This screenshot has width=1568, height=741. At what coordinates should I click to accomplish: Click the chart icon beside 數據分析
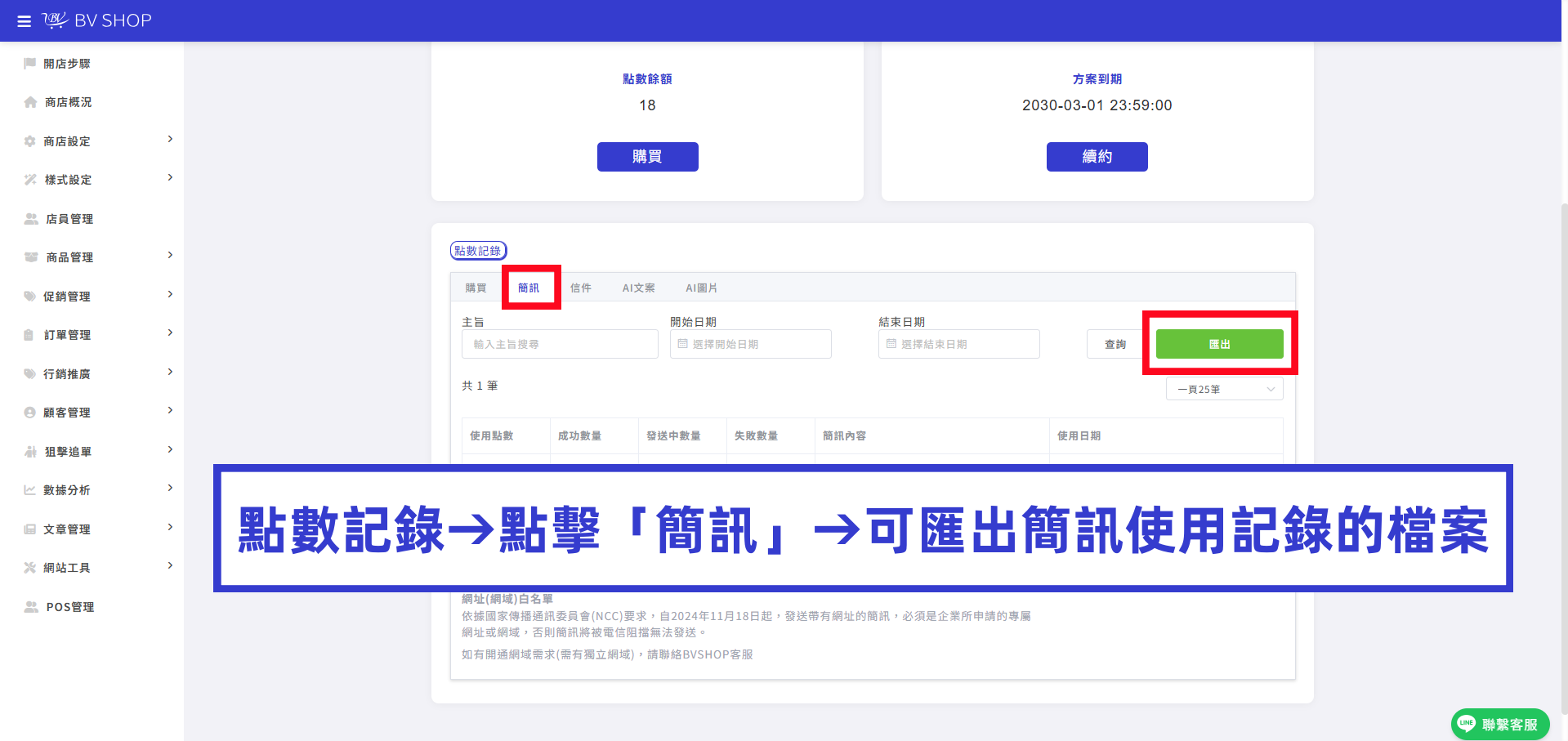coord(30,490)
